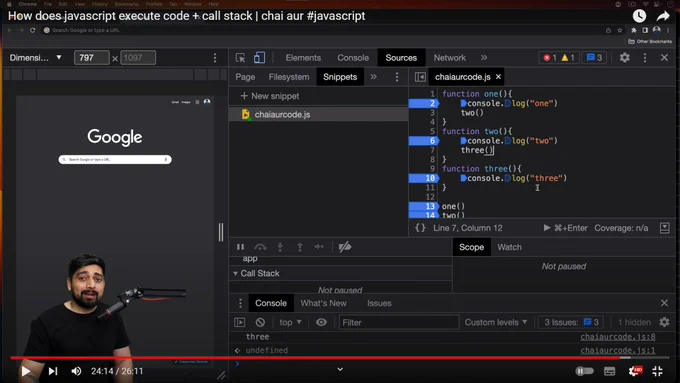The height and width of the screenshot is (383, 680).
Task: Open the Issues drawer tab
Action: pyautogui.click(x=379, y=303)
